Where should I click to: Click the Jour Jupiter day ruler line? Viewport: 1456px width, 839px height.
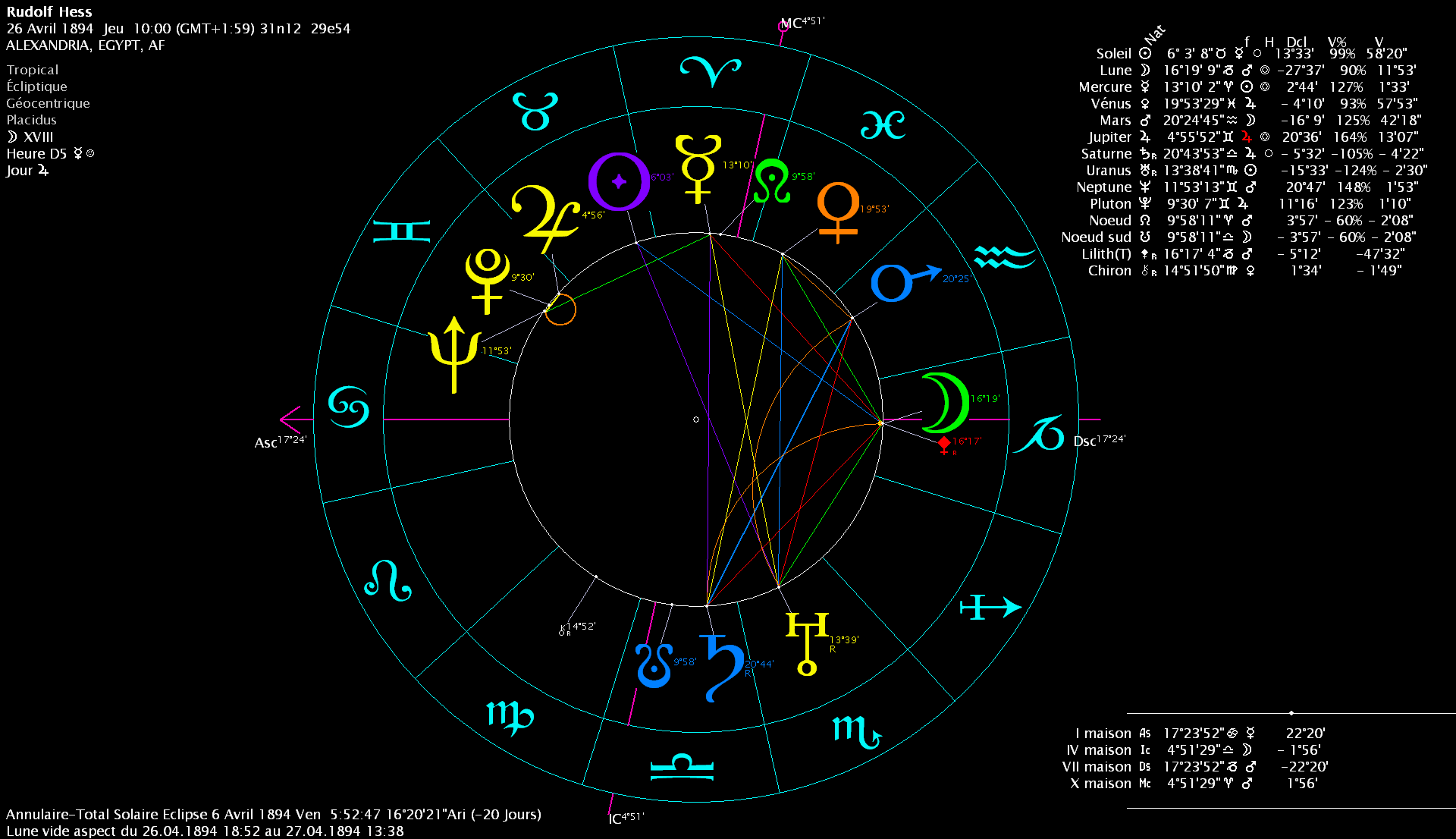pos(28,170)
